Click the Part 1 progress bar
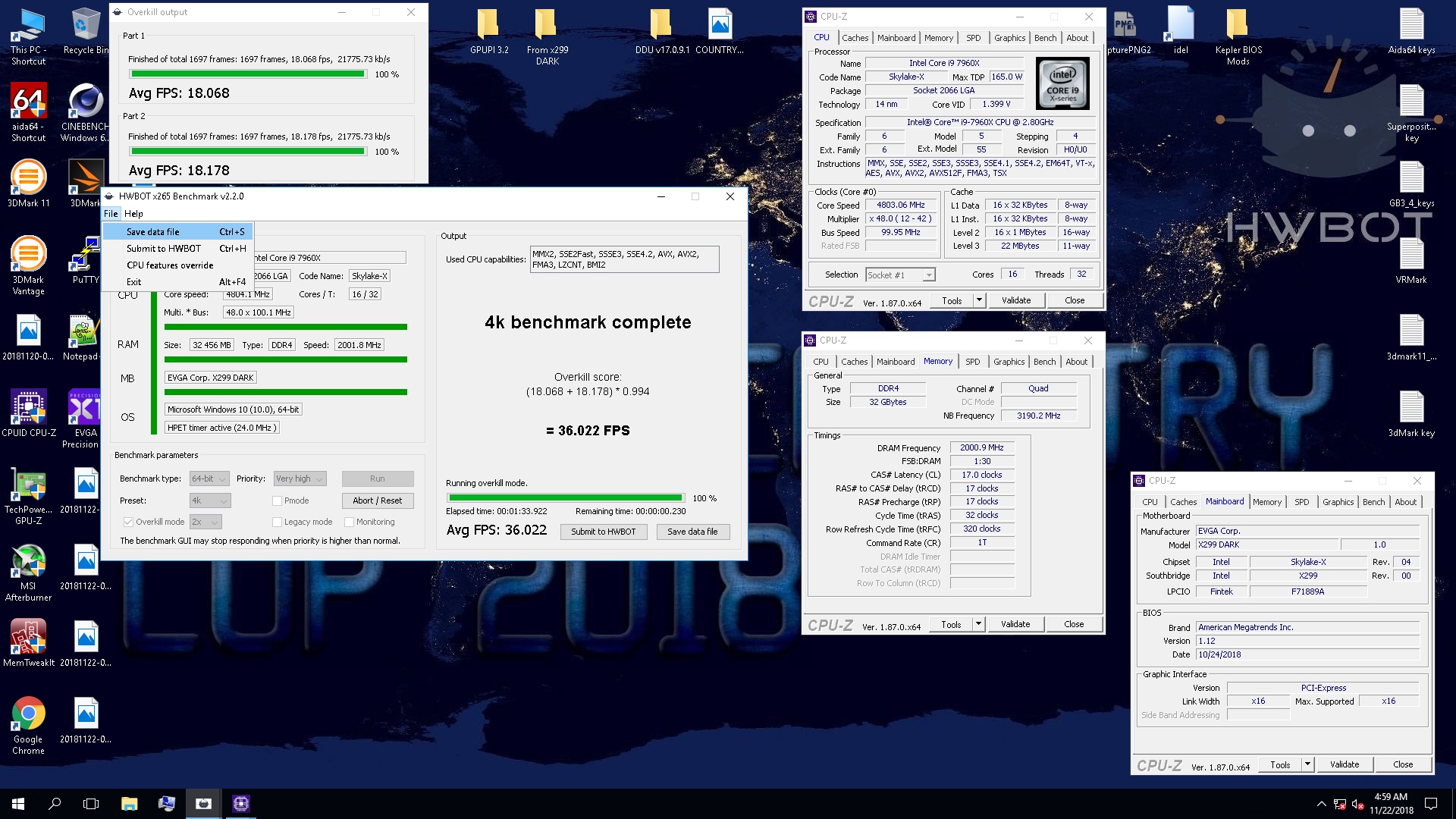 click(248, 74)
